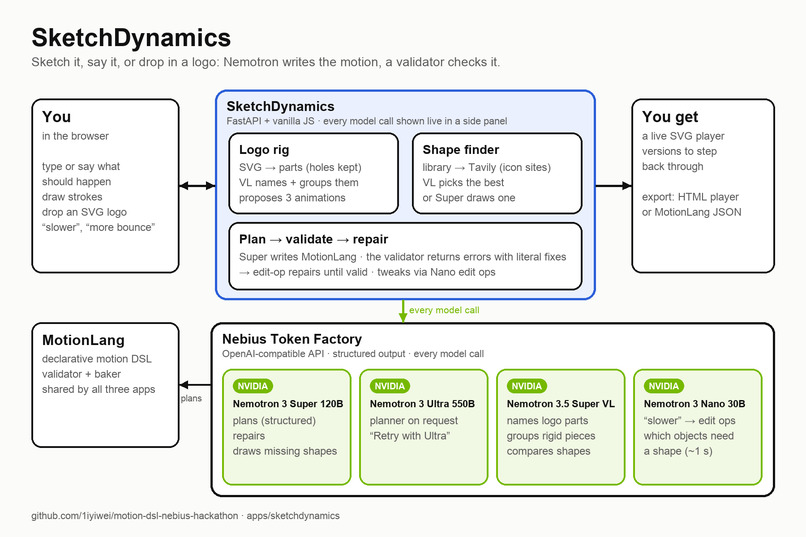
Task: Click 'validator + baker' line
Action: (x=81, y=374)
